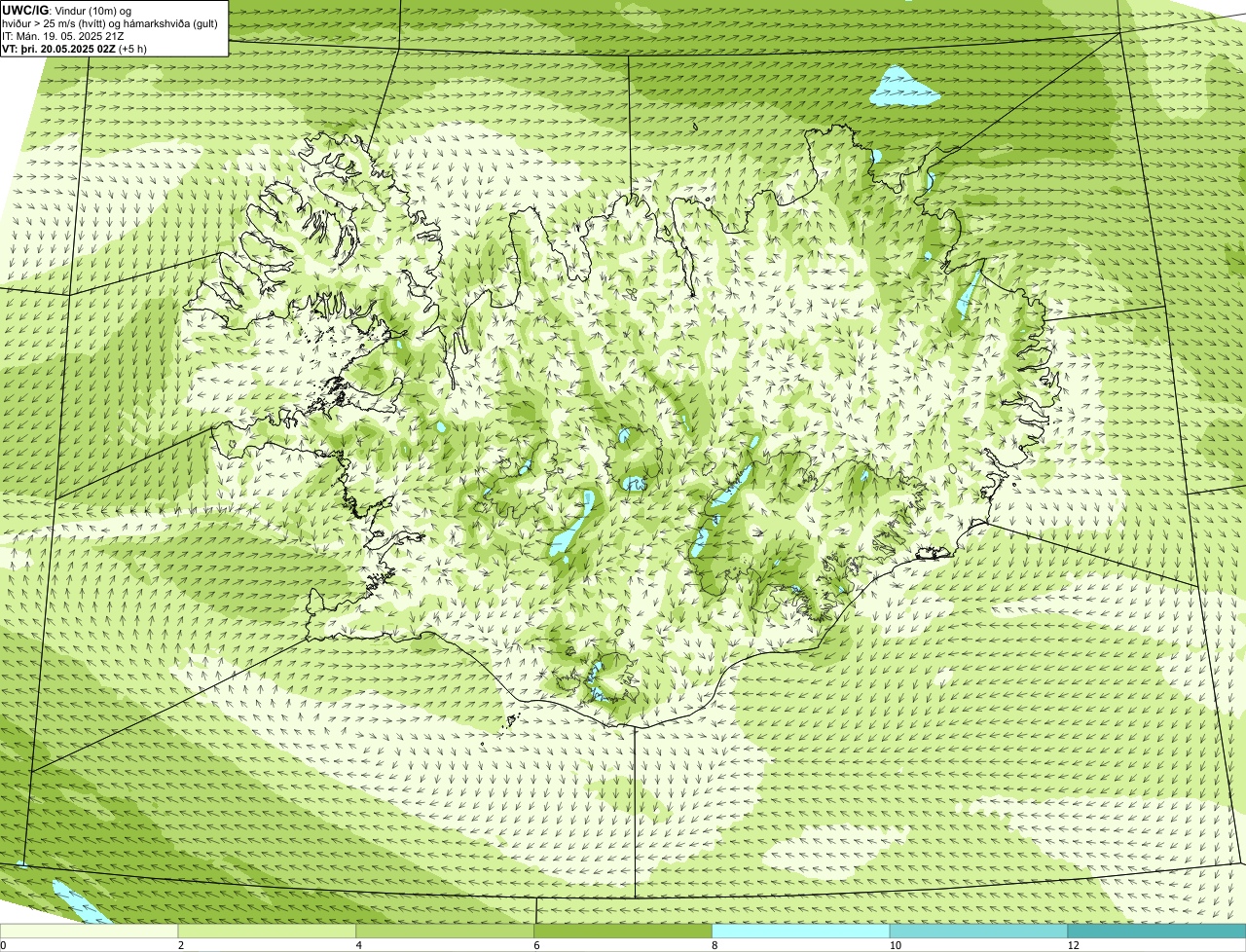Click the '0' scale label
Screen dimensions: 1246x952
click(3, 945)
